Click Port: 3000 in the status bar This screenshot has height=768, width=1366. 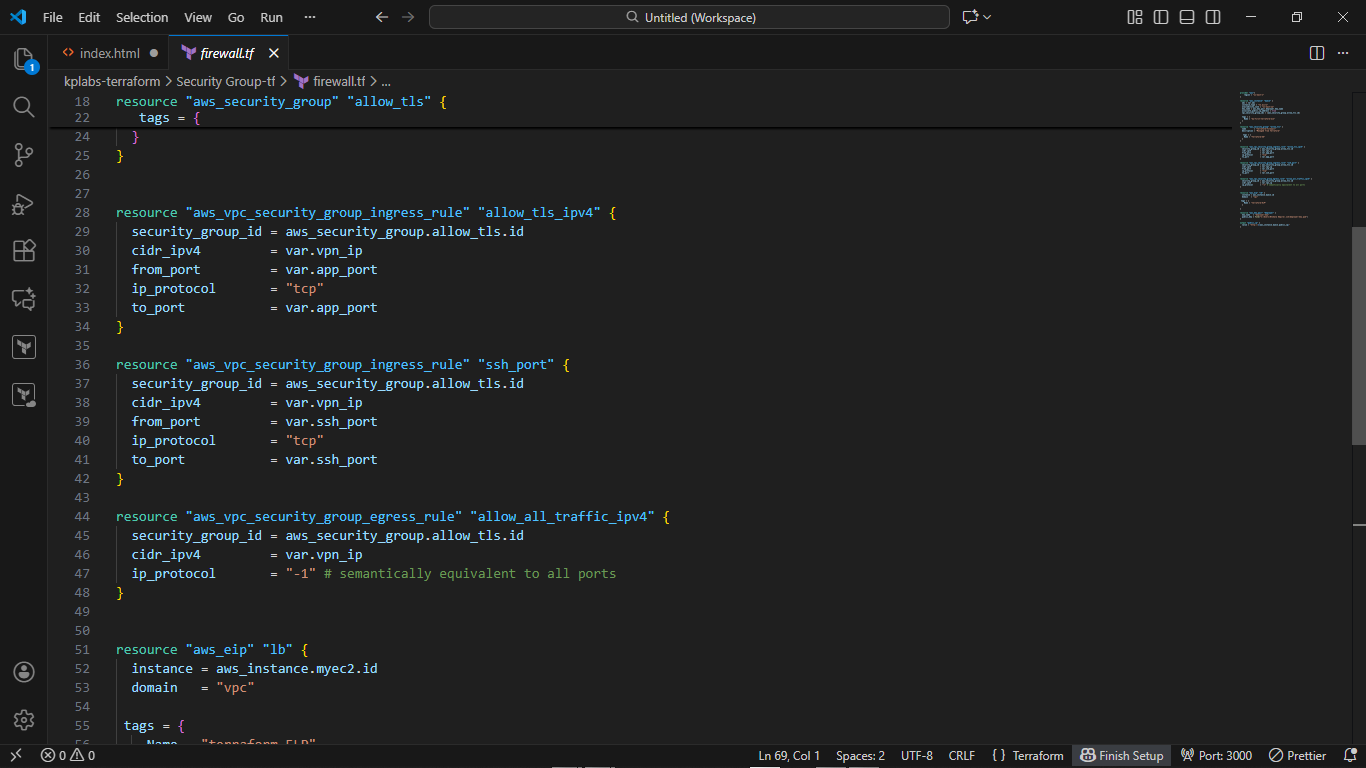tap(1216, 755)
